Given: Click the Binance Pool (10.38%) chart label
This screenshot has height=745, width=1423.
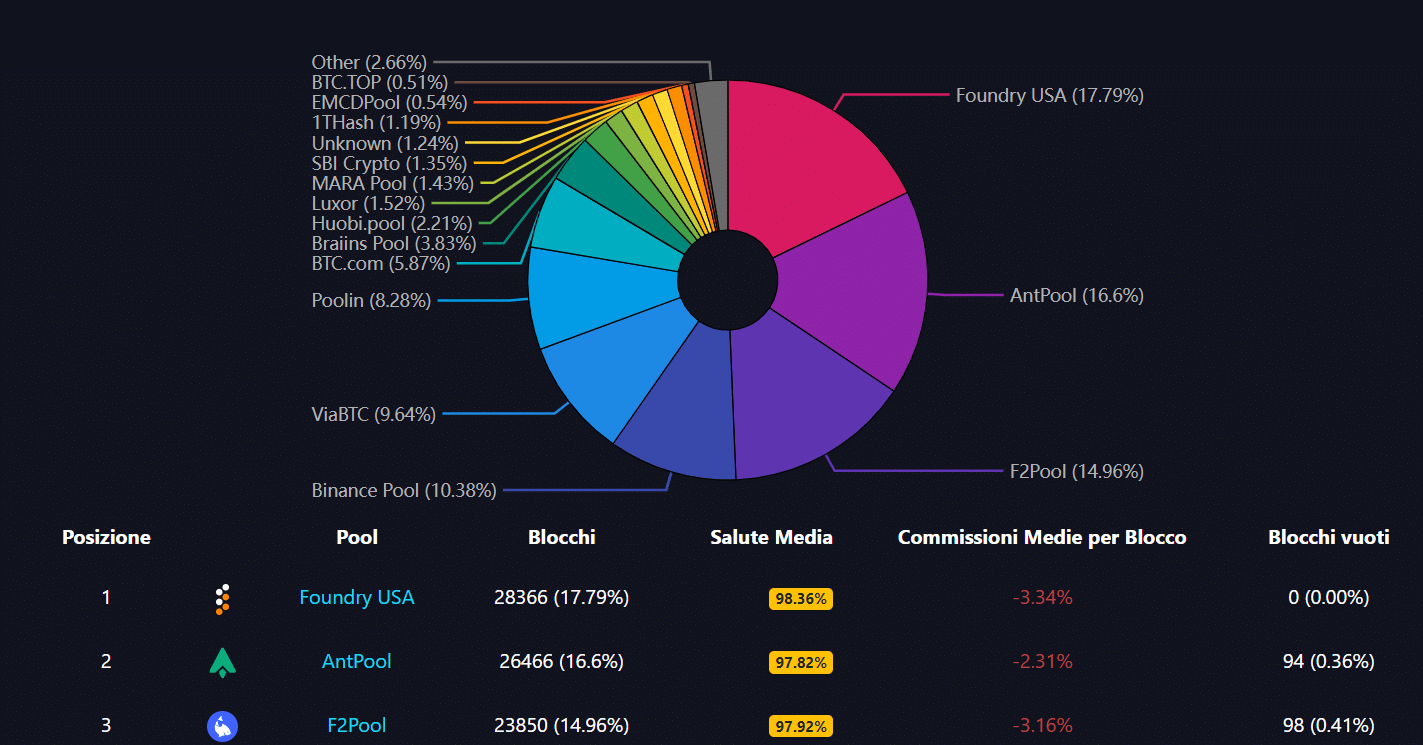Looking at the screenshot, I should pyautogui.click(x=404, y=491).
